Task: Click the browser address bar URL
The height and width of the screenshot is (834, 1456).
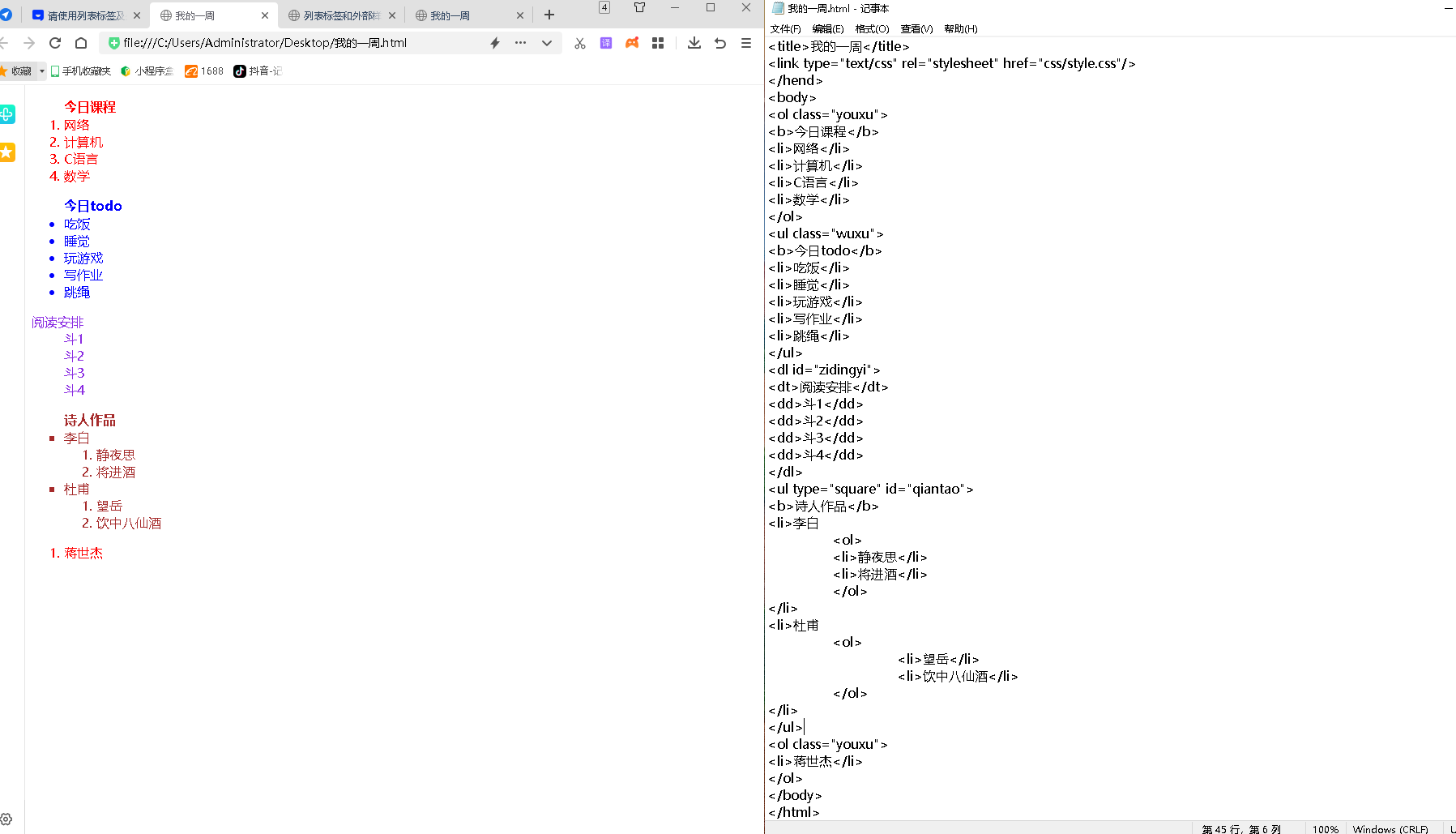Action: coord(265,43)
